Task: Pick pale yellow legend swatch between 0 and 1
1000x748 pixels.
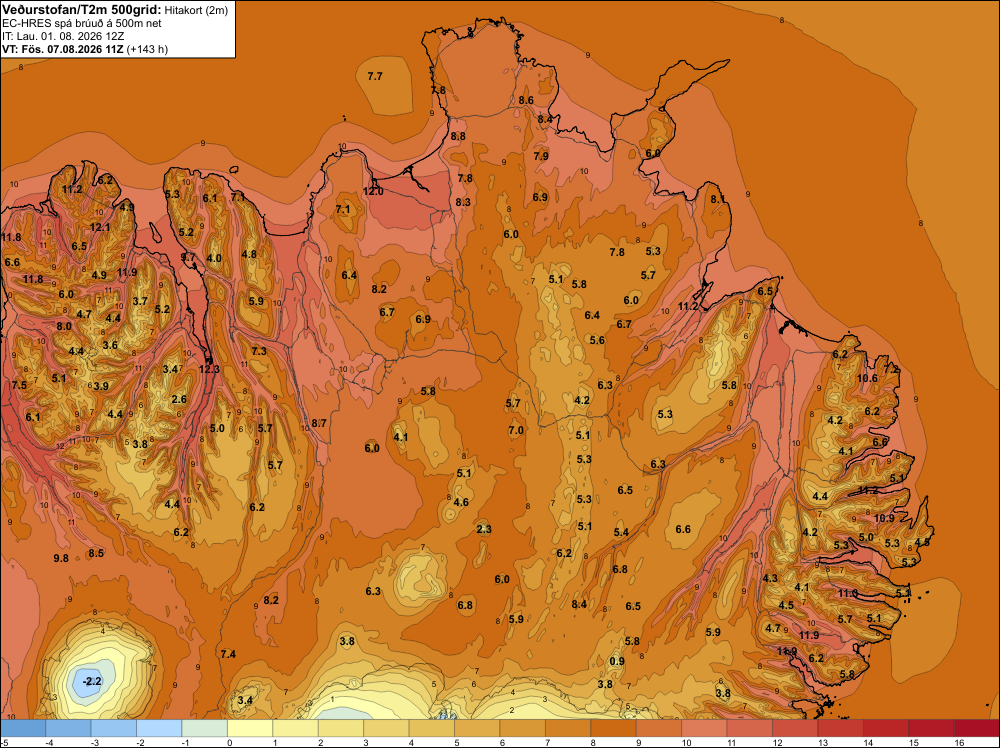Action: 250,728
